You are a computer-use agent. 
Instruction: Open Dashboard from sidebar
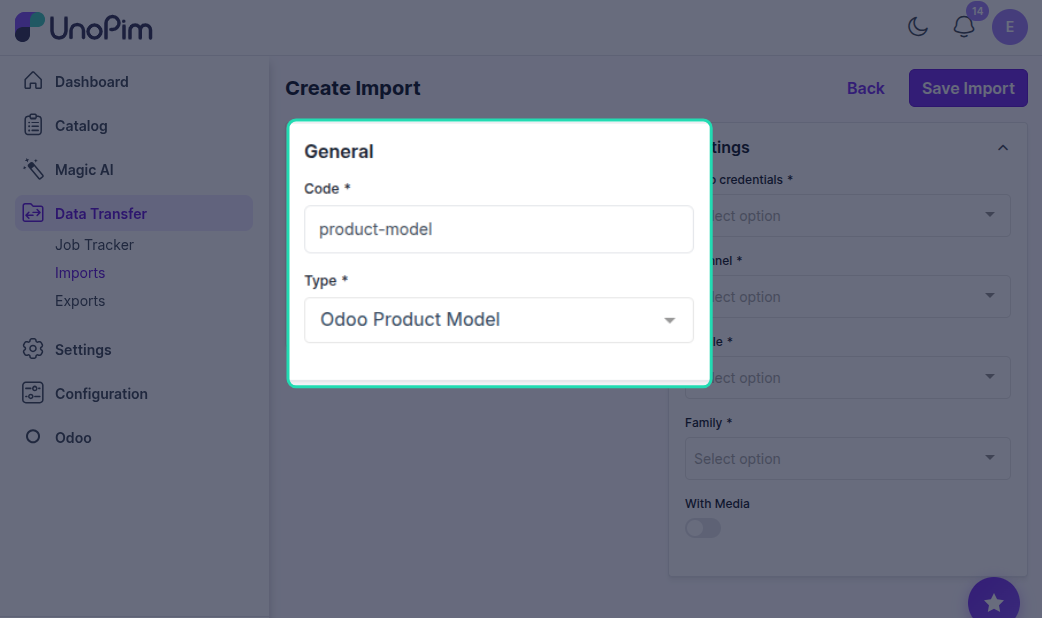click(x=92, y=82)
